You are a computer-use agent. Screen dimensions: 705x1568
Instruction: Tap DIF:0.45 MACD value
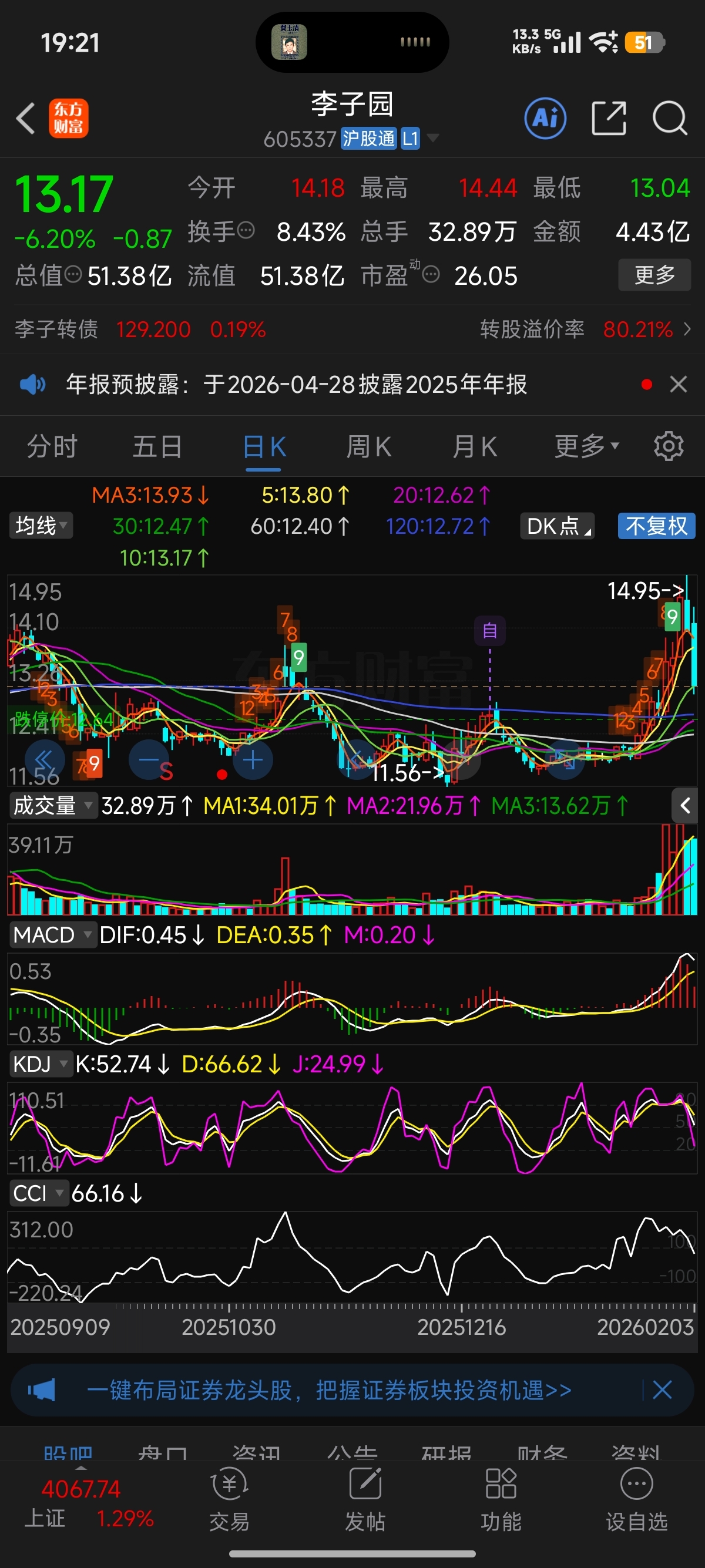[x=152, y=934]
